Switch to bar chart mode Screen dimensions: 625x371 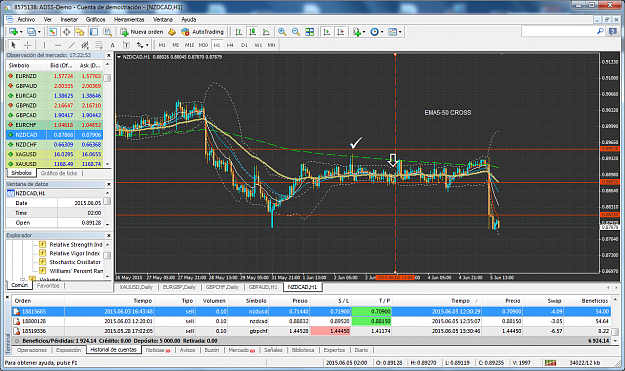click(239, 32)
